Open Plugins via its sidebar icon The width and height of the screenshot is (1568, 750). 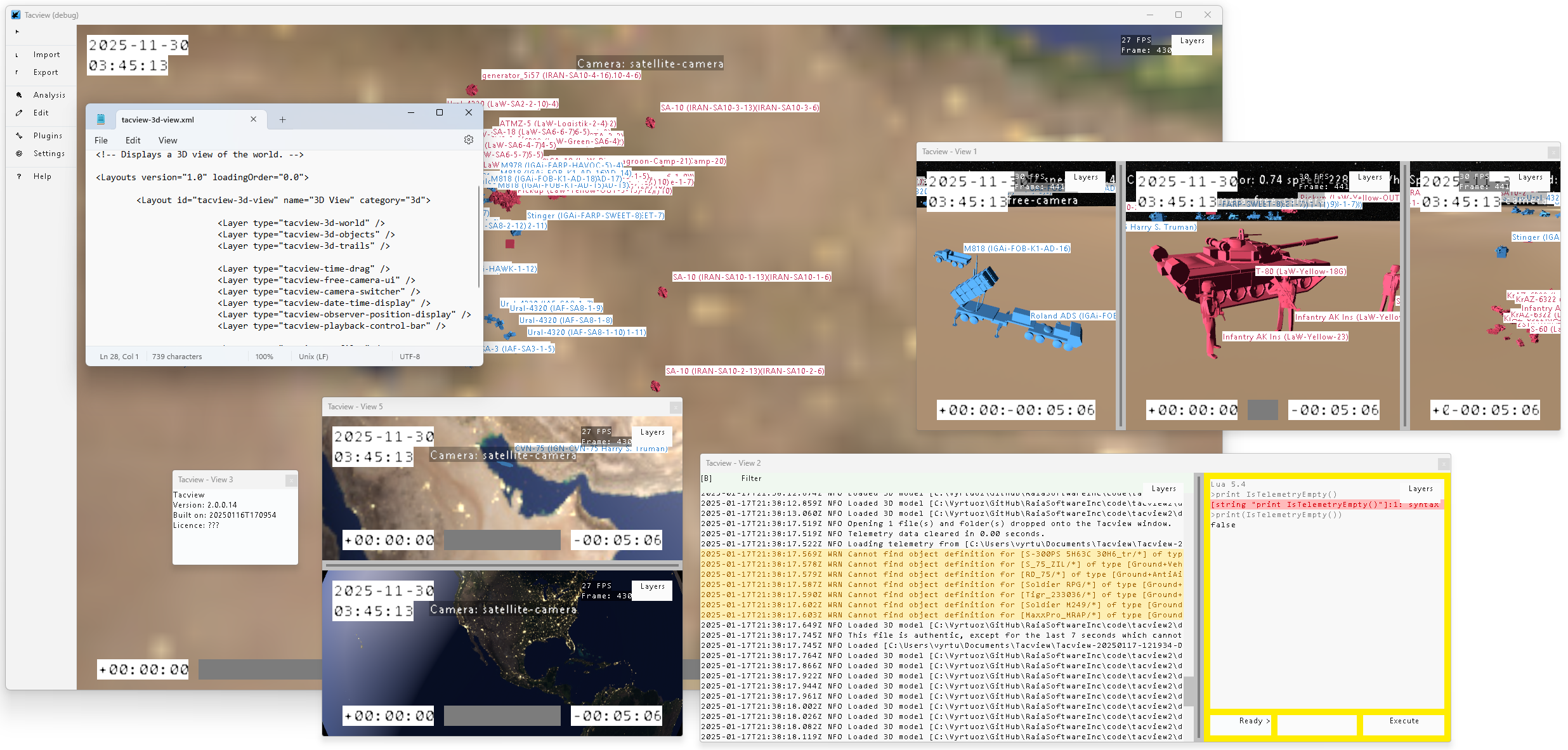(x=19, y=136)
